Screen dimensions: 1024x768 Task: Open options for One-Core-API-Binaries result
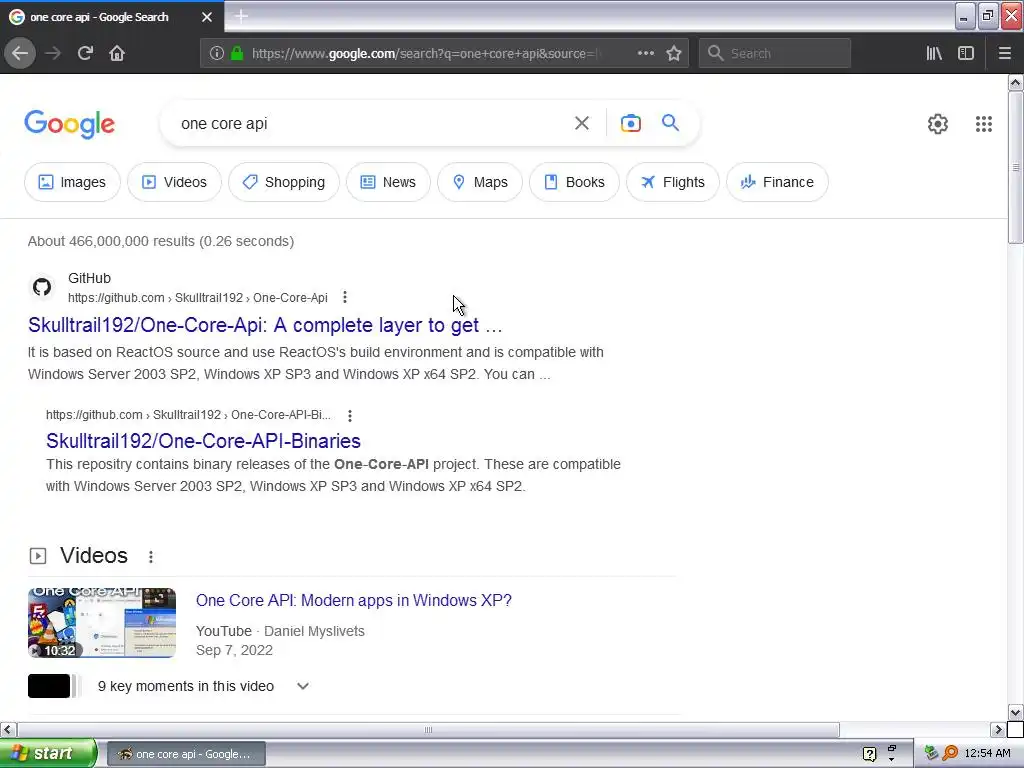[x=350, y=415]
